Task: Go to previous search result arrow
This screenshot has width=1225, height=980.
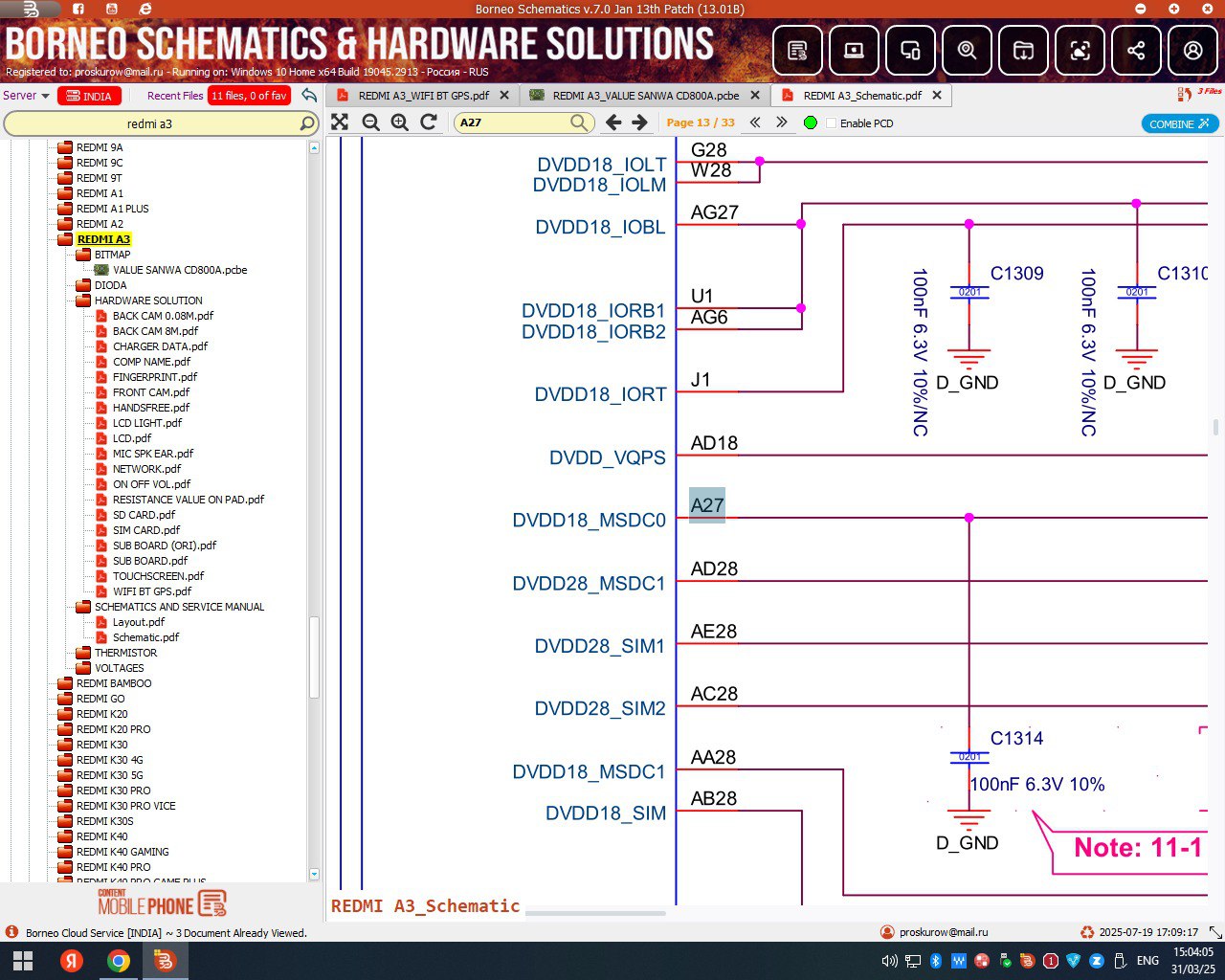Action: 613,122
